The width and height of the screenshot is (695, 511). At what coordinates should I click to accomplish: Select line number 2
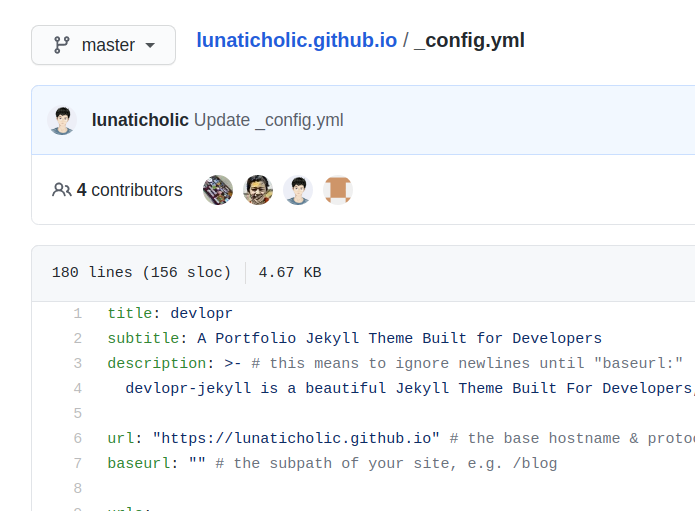pos(78,338)
